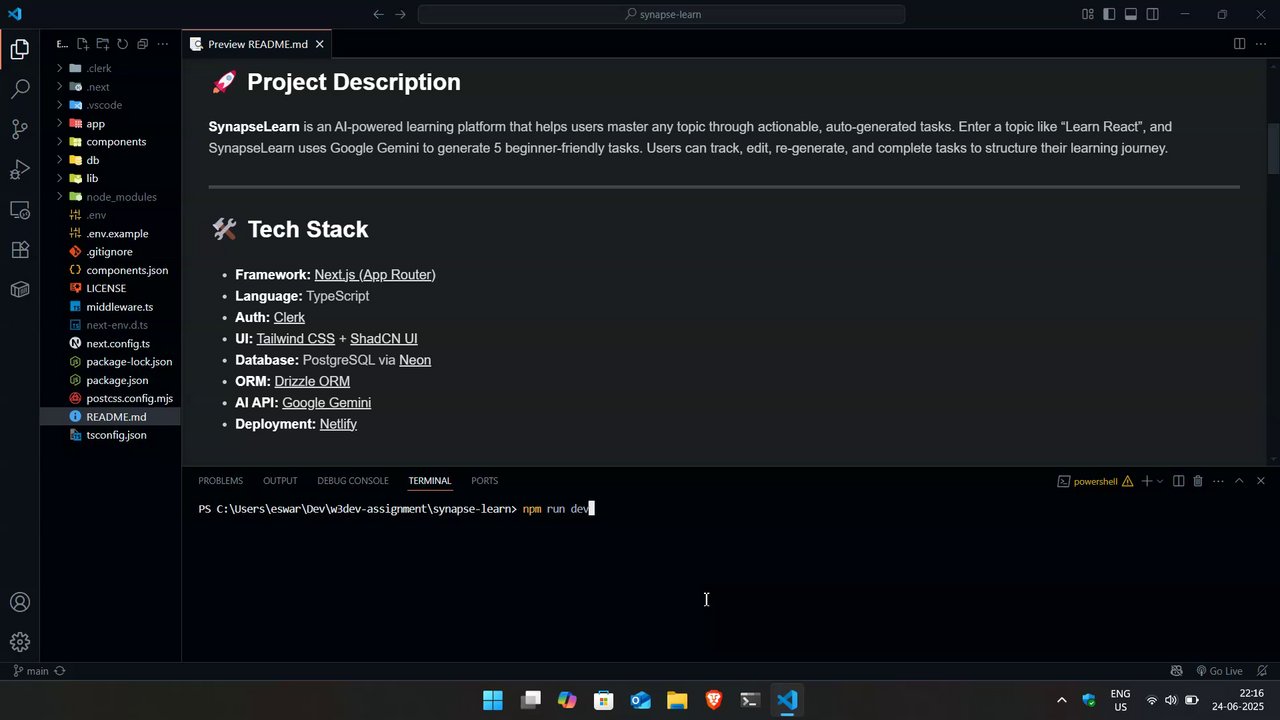Open the Clerk link in Tech Stack
The height and width of the screenshot is (720, 1280).
pyautogui.click(x=289, y=318)
